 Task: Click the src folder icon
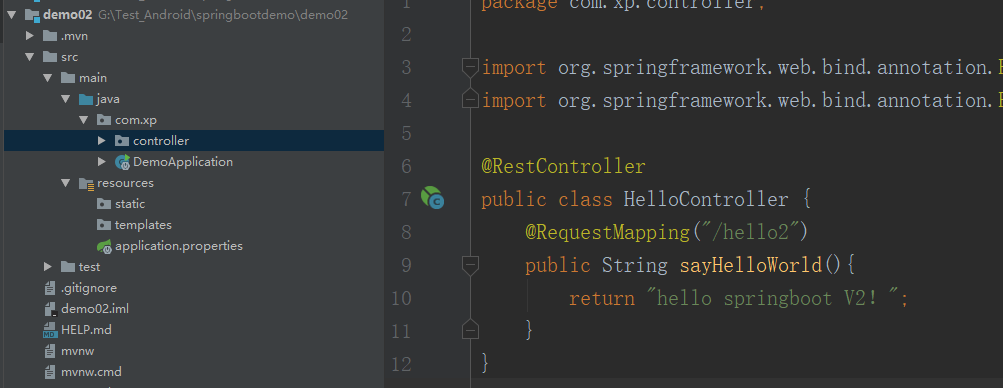[50, 57]
